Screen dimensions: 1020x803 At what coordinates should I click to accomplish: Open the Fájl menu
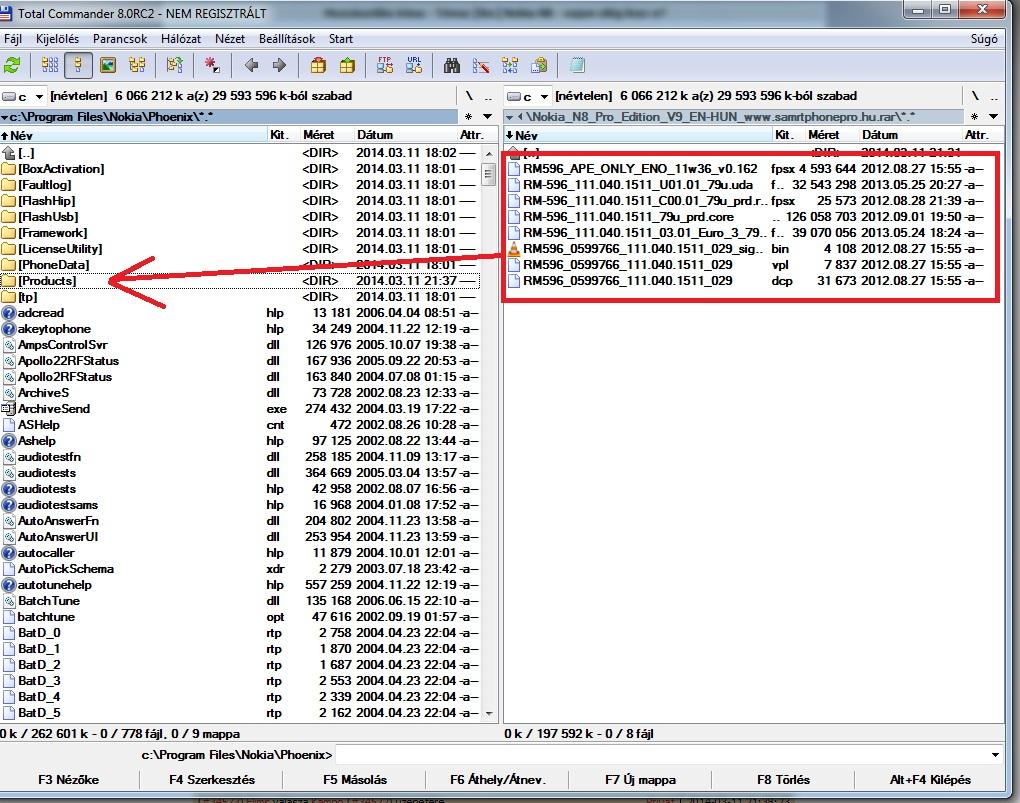13,39
